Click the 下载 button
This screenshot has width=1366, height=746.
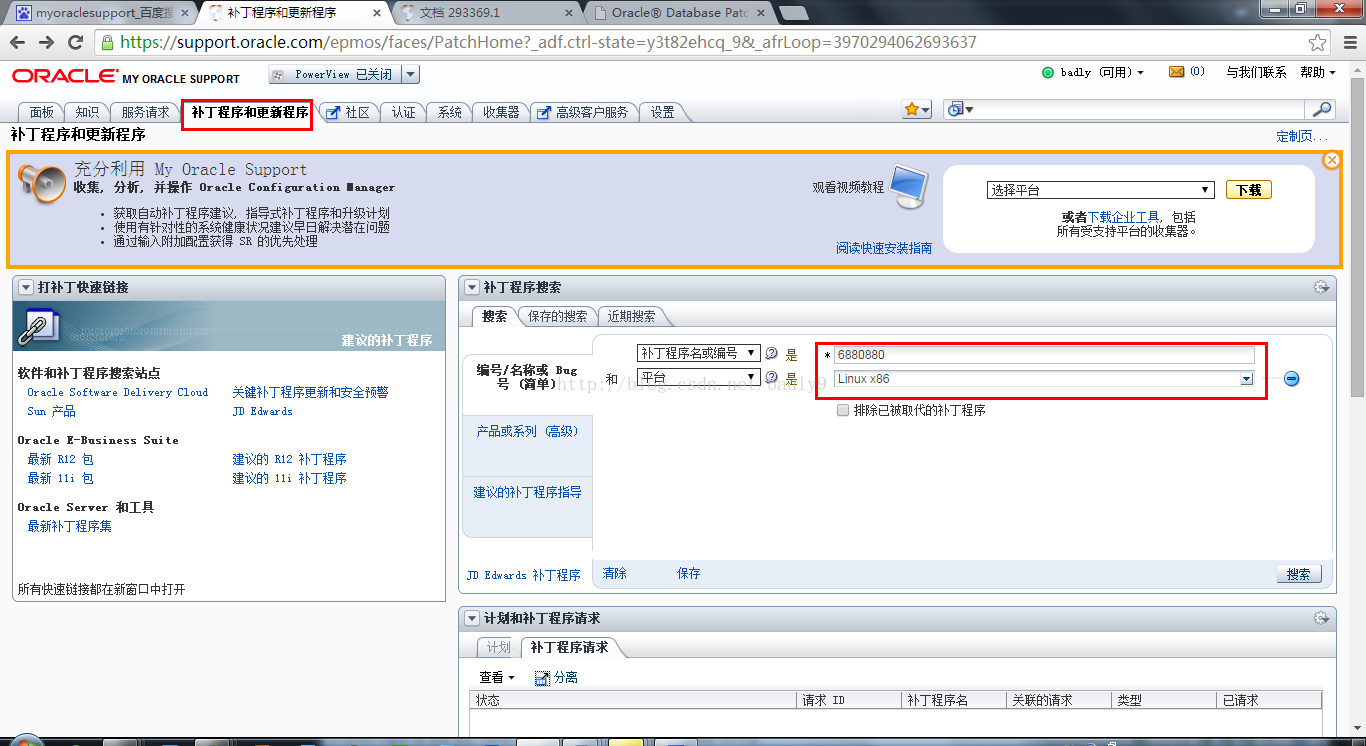pos(1248,190)
